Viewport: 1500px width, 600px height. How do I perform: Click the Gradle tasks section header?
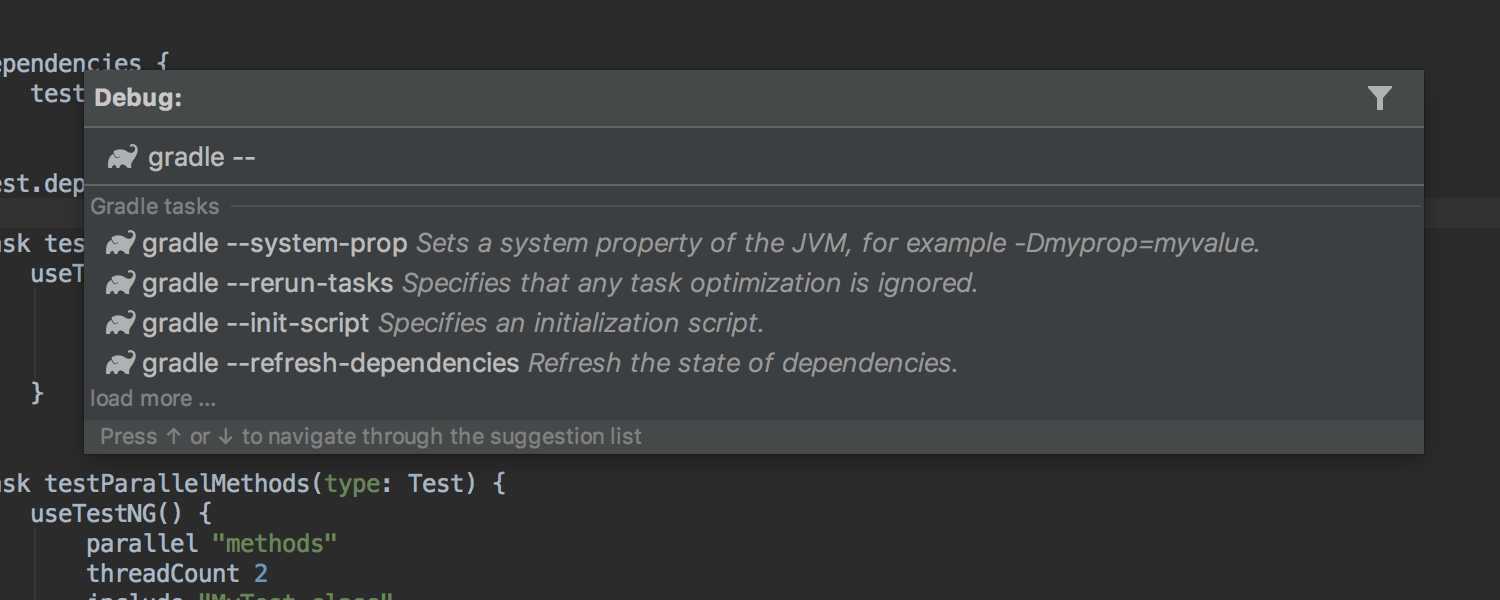point(155,206)
